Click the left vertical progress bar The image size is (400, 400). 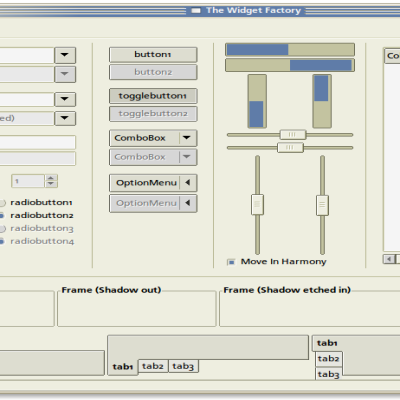[x=257, y=101]
